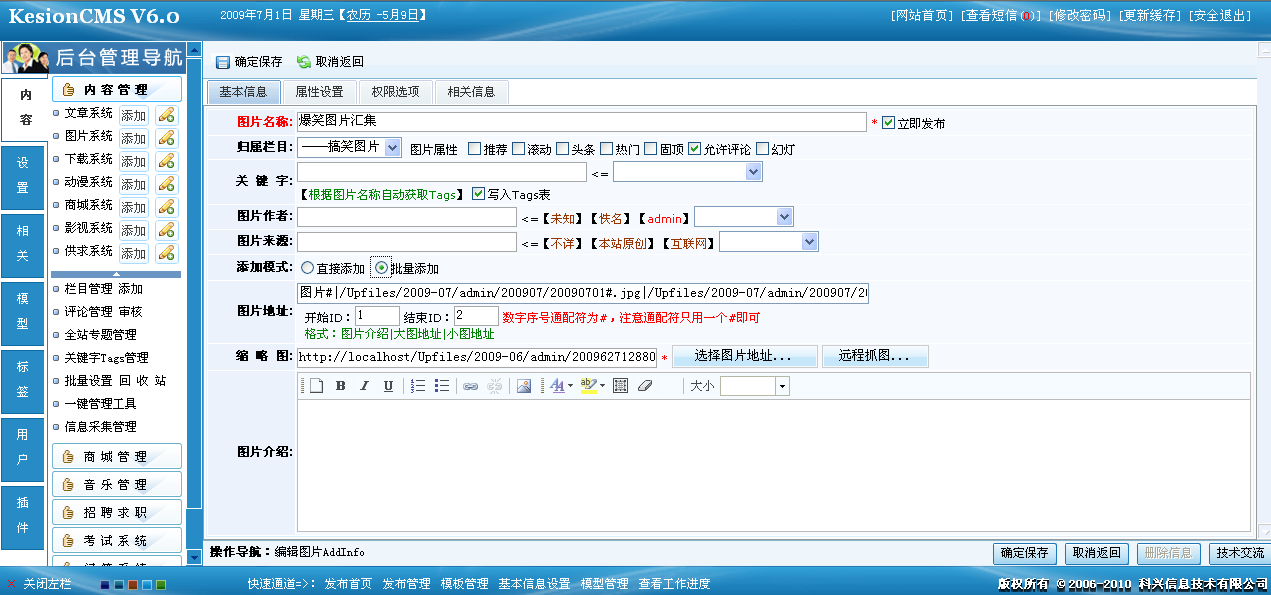Expand the 商城管理 navigation section

(x=117, y=457)
